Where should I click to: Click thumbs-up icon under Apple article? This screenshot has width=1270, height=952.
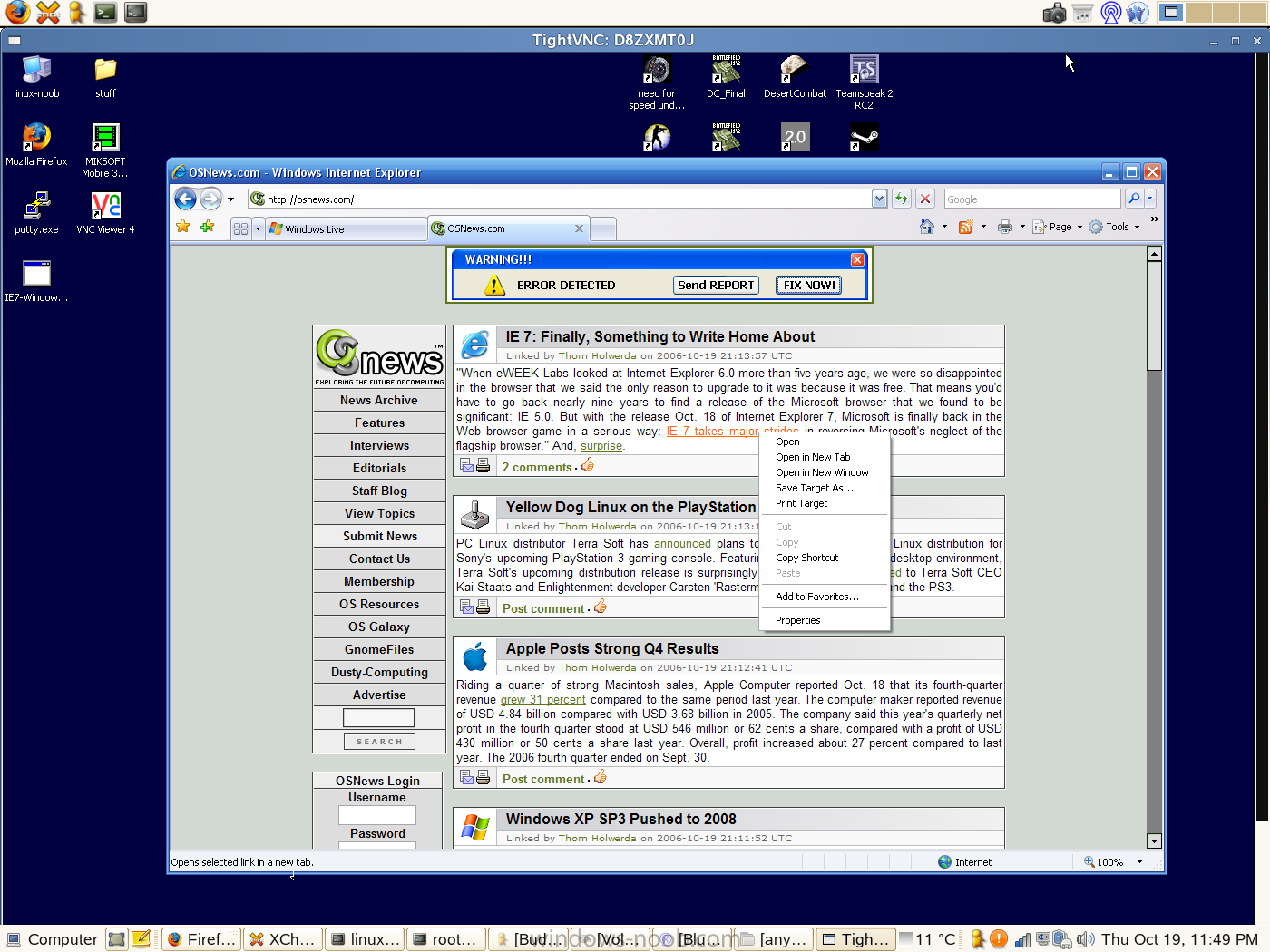pyautogui.click(x=600, y=777)
